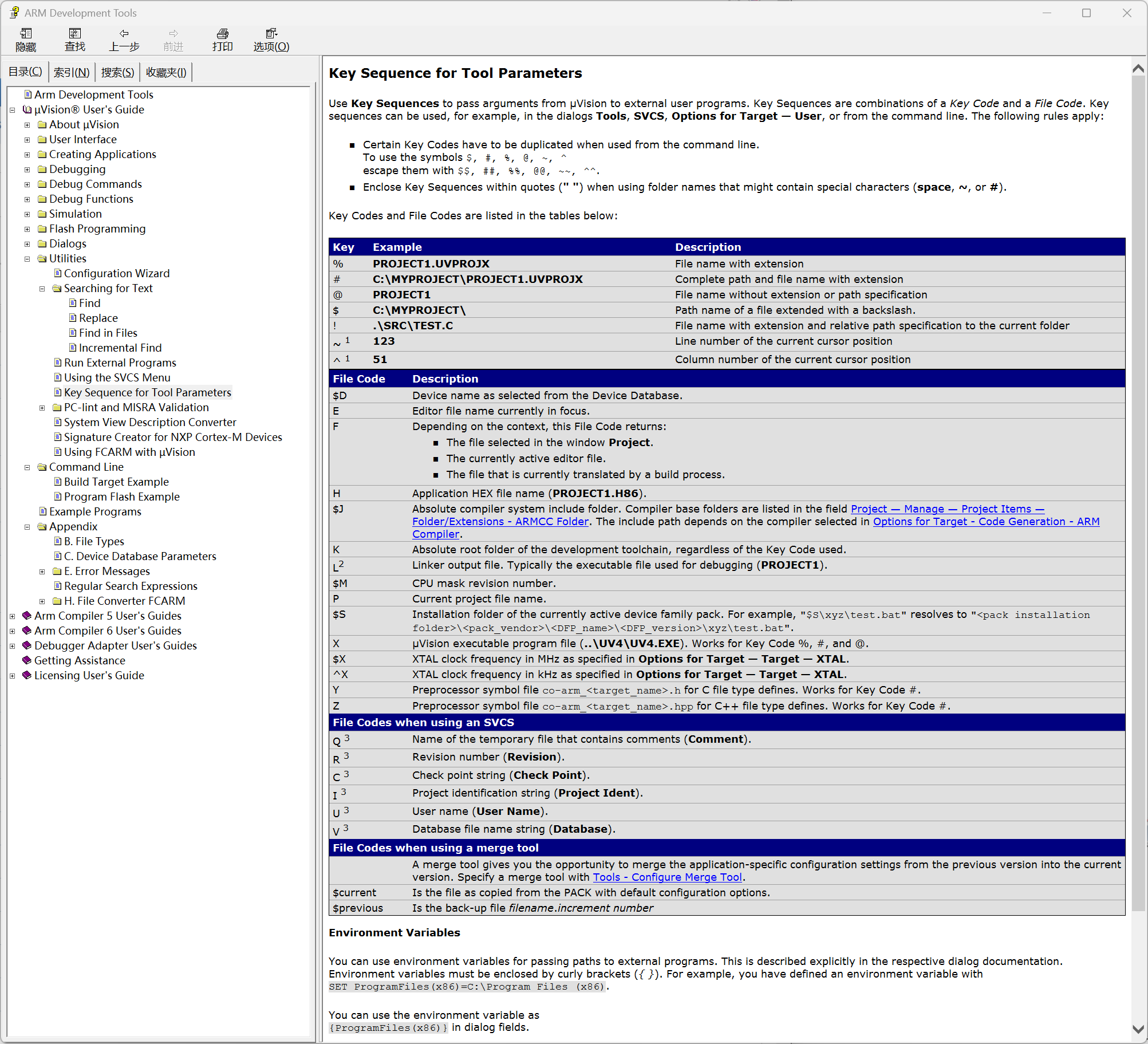The image size is (1148, 1044).
Task: Click the Run External Programs page icon
Action: click(x=58, y=363)
